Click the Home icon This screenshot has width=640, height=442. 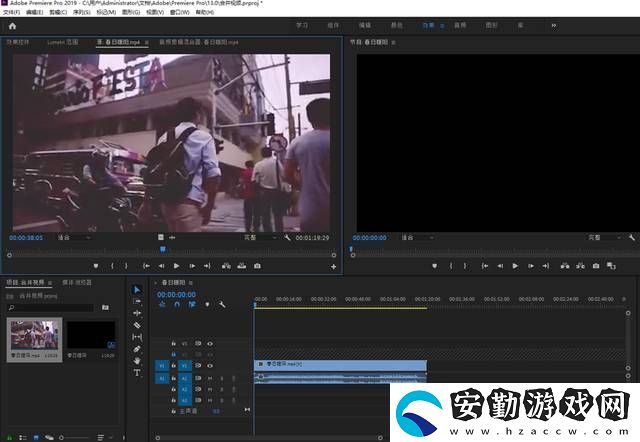(12, 26)
